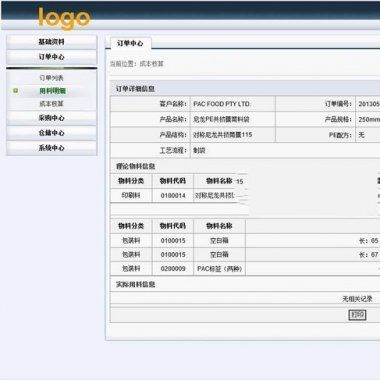Select 订单列表 in the sidebar
This screenshot has height=380, width=380.
51,78
